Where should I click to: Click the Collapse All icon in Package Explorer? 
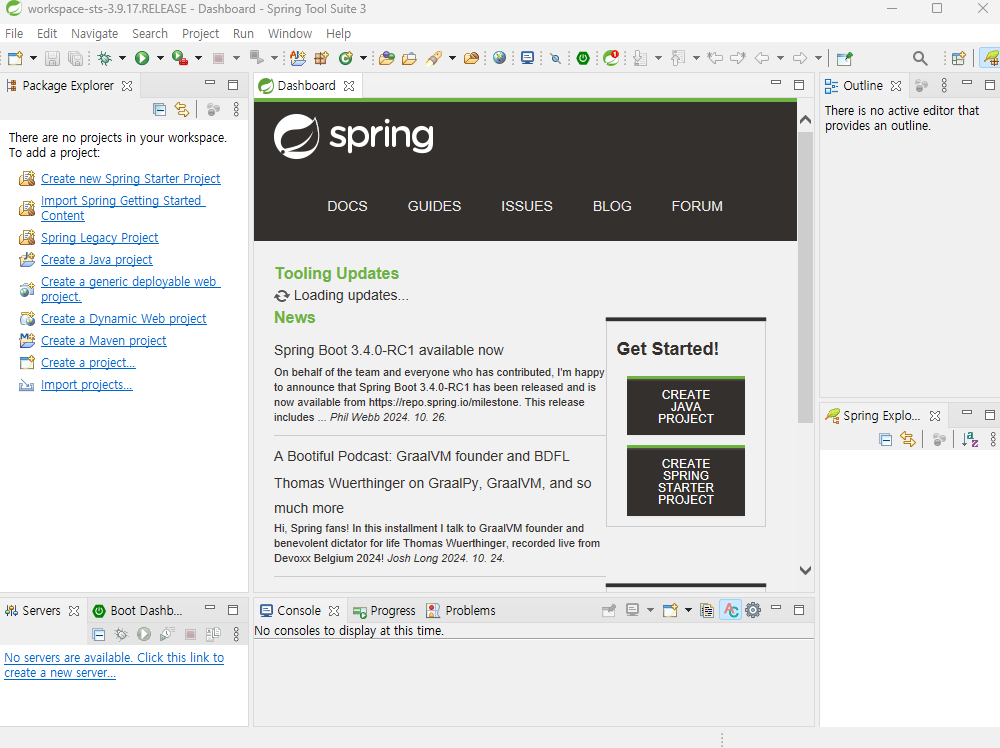point(159,109)
